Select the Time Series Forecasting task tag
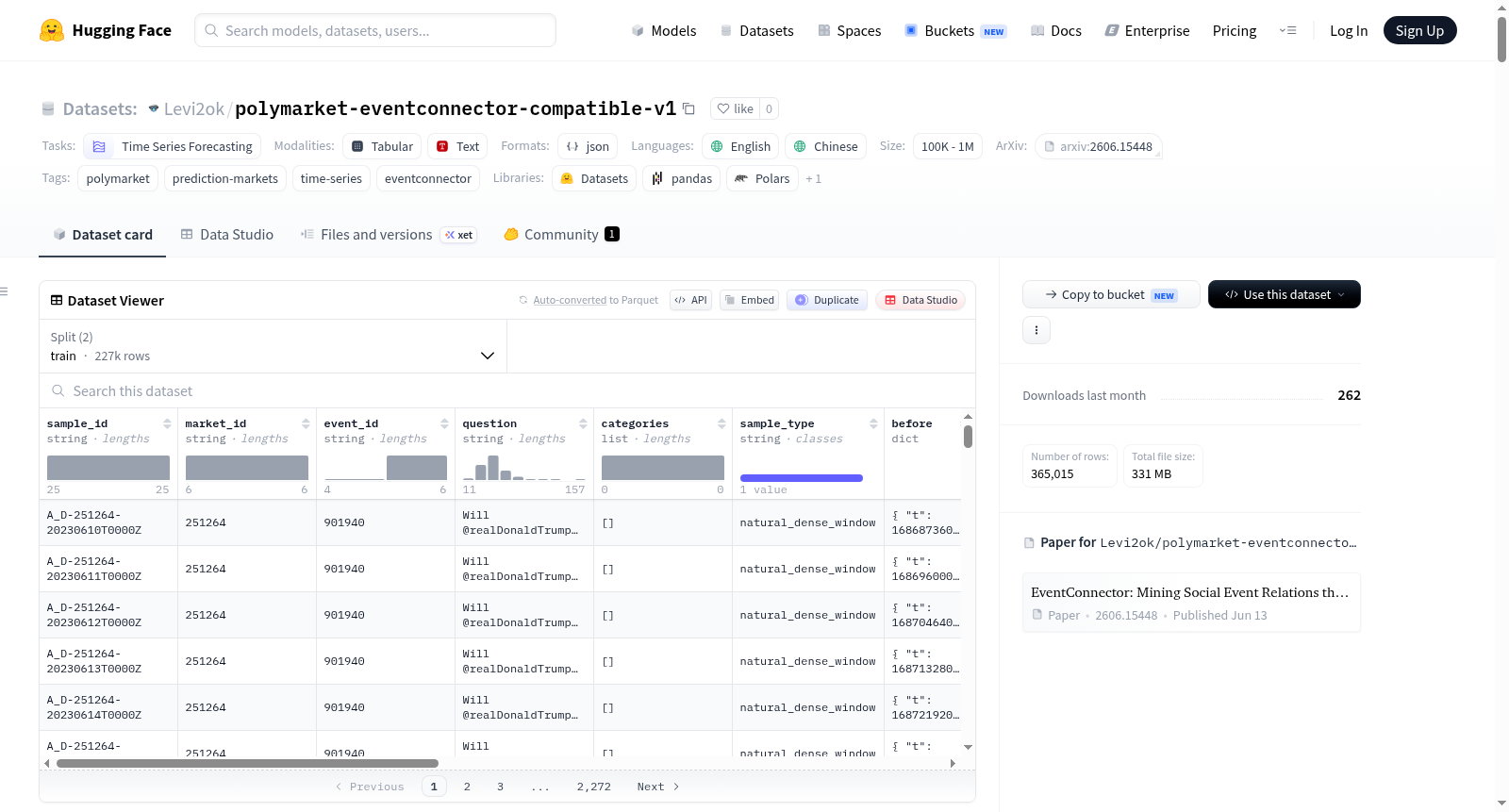1509x812 pixels. [x=172, y=146]
